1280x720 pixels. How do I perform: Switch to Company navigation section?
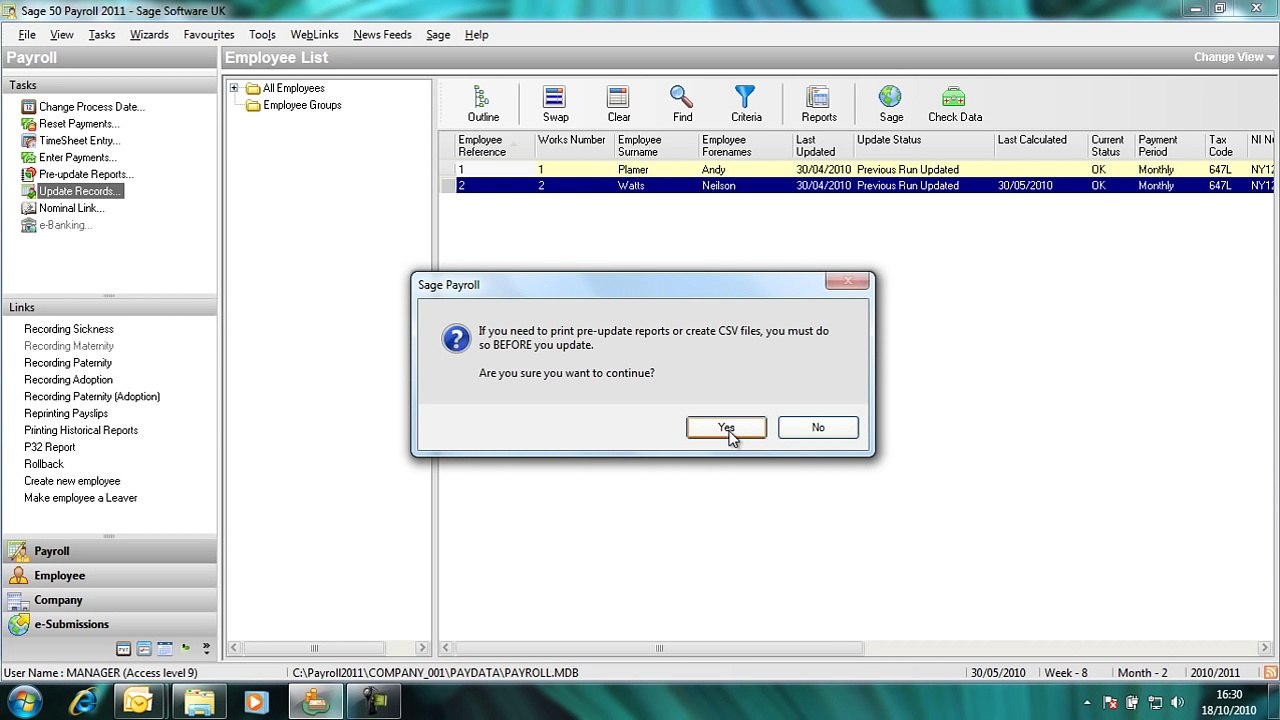coord(109,600)
